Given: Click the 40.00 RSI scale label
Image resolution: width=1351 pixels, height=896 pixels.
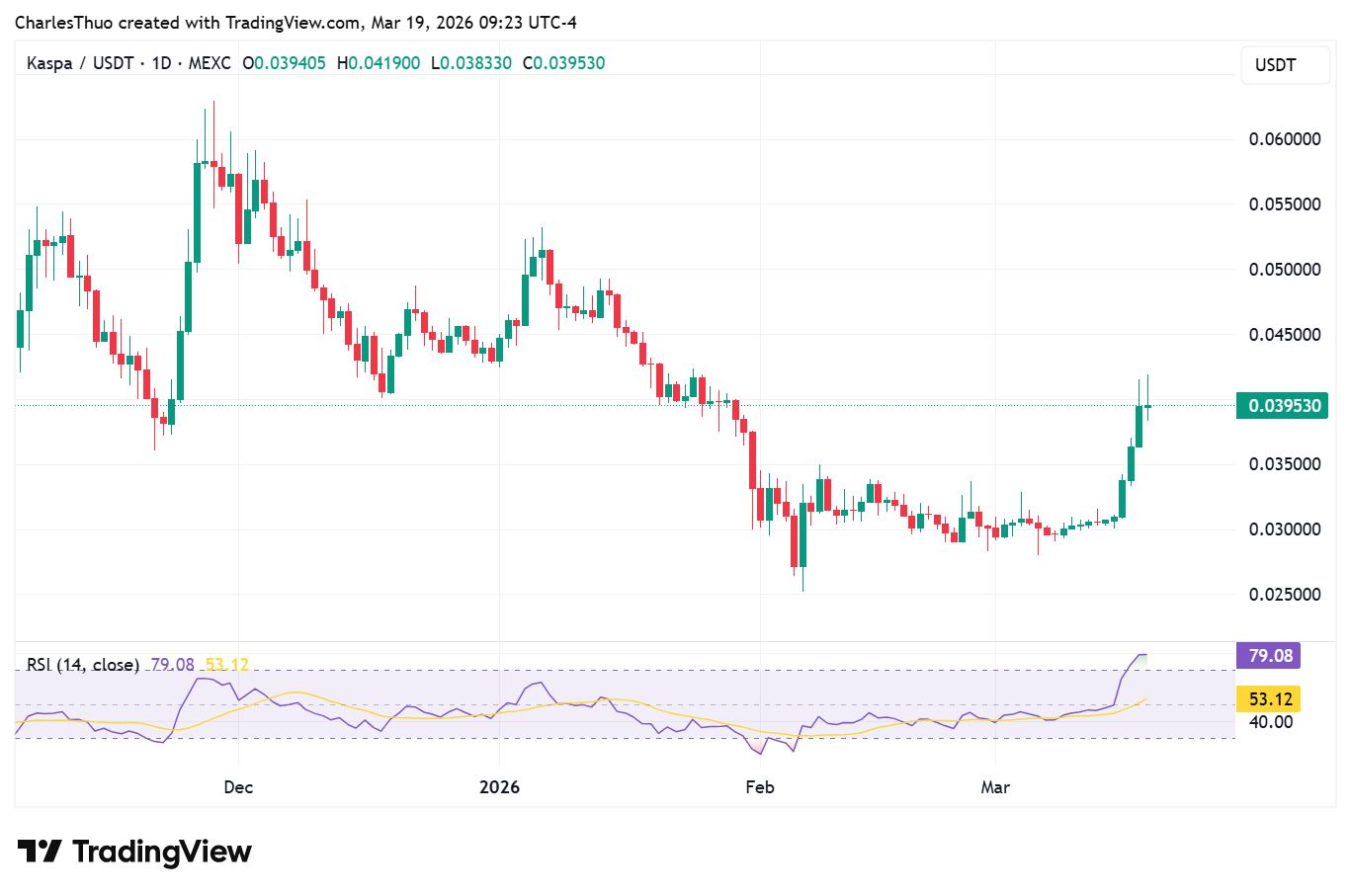Looking at the screenshot, I should [1270, 722].
